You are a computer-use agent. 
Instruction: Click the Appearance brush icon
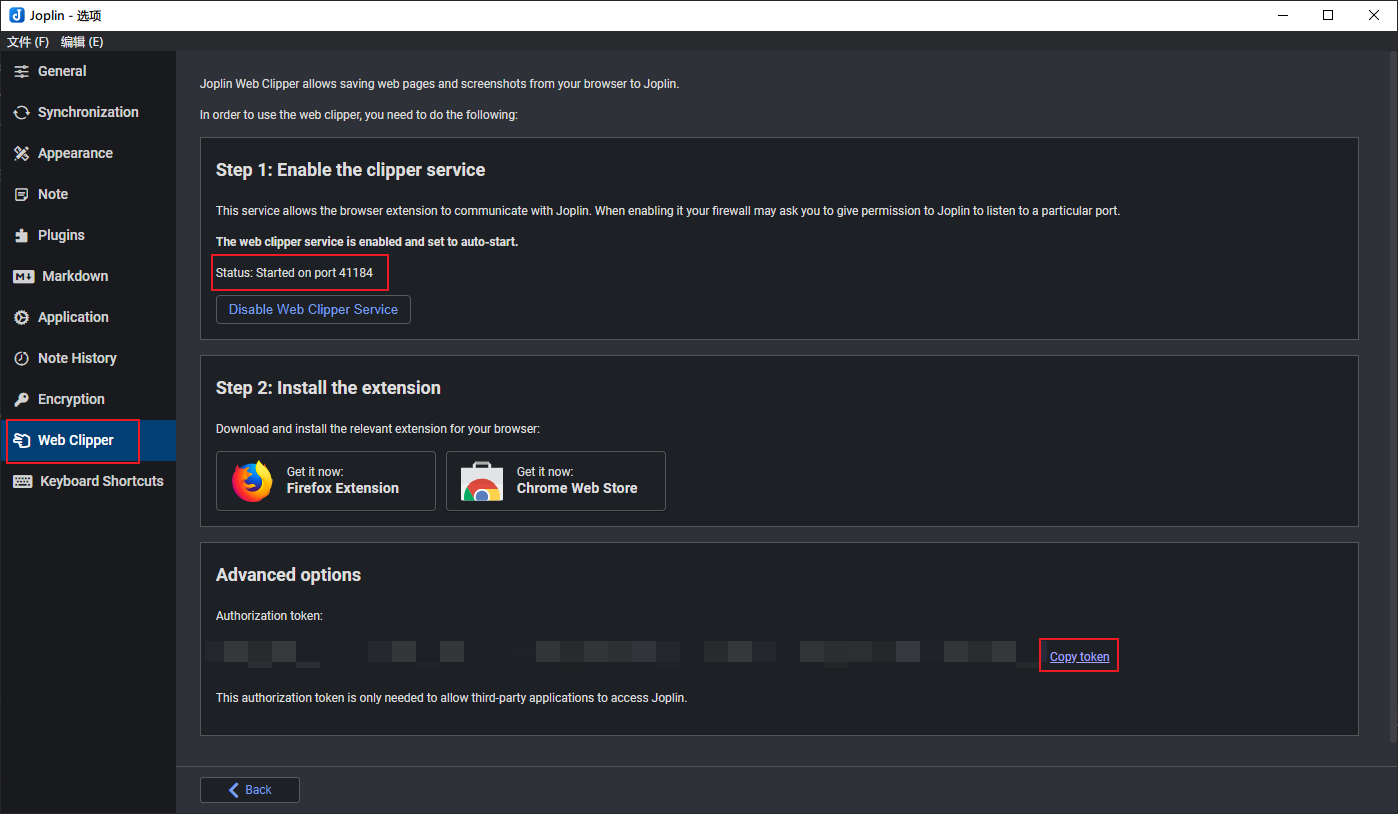21,154
